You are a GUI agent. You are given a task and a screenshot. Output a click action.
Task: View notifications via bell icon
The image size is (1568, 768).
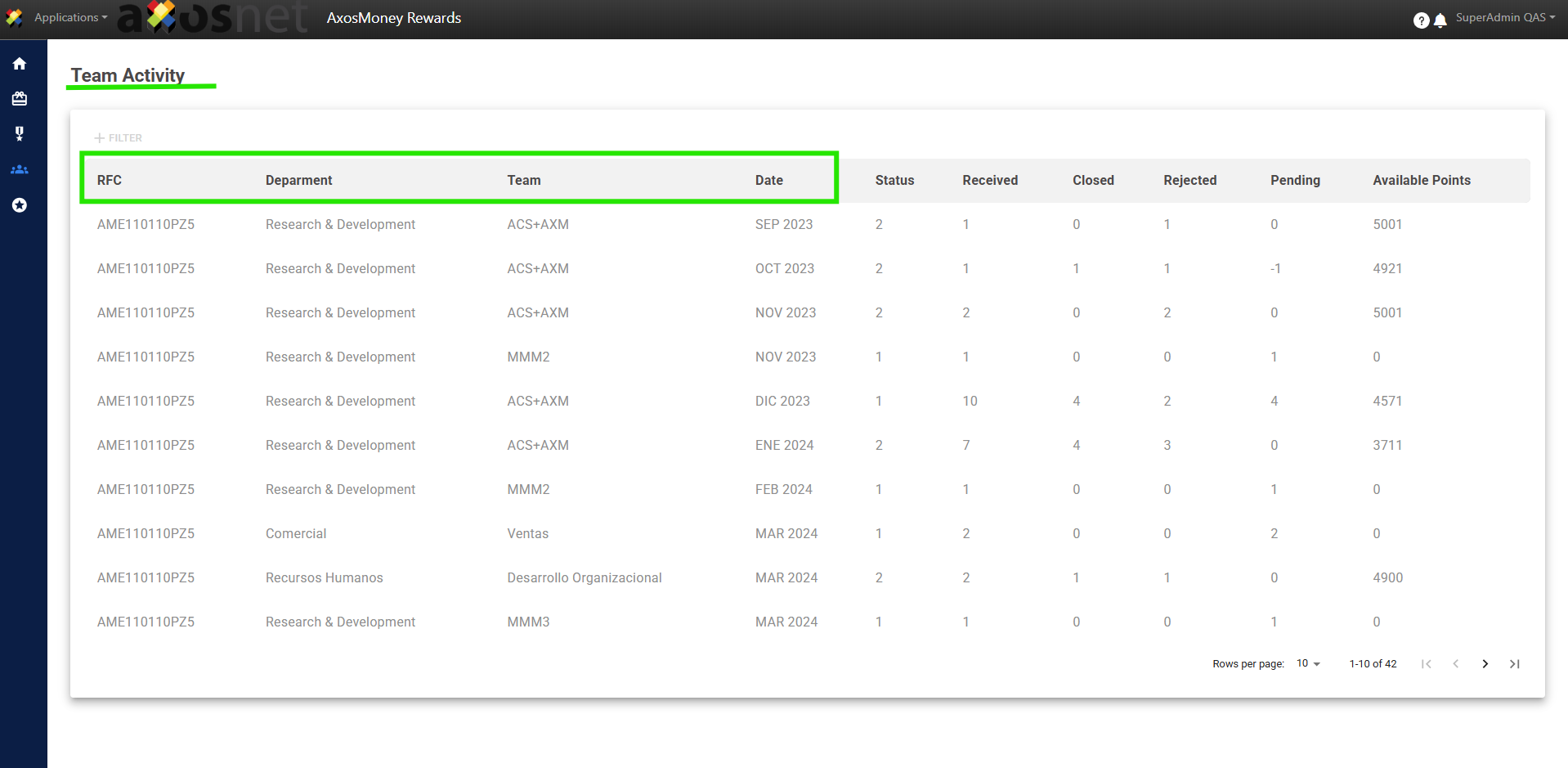coord(1440,20)
